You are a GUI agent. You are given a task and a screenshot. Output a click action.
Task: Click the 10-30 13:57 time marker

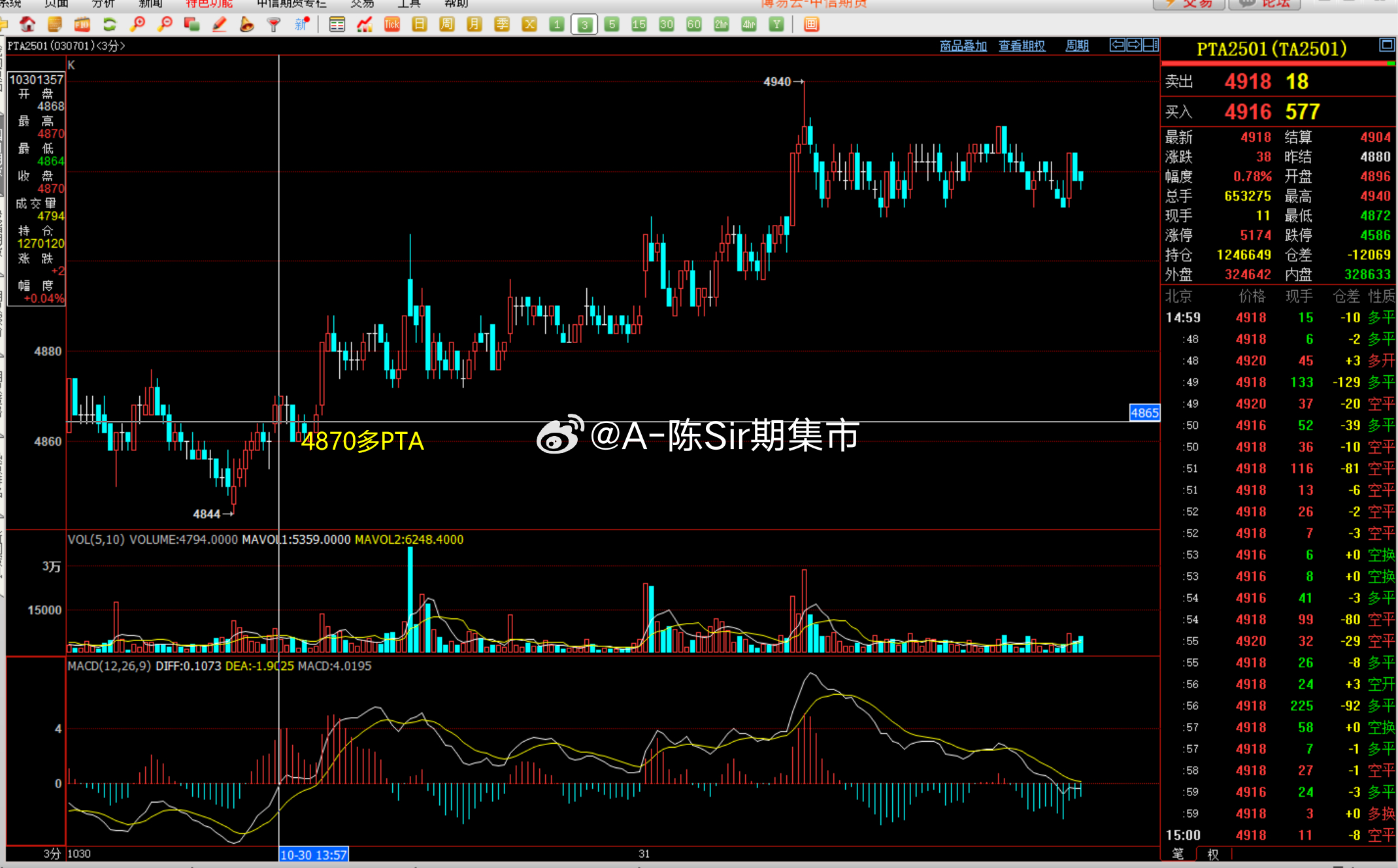314,854
